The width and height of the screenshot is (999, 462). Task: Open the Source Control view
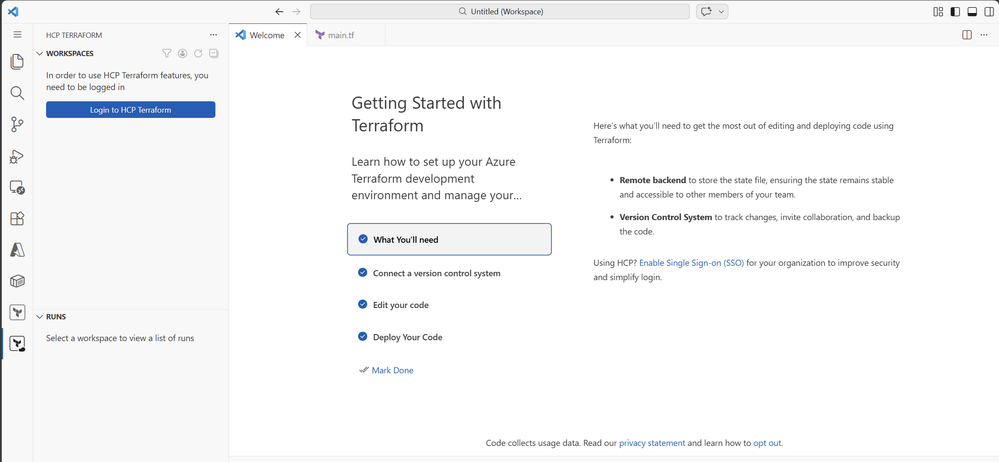pyautogui.click(x=17, y=125)
